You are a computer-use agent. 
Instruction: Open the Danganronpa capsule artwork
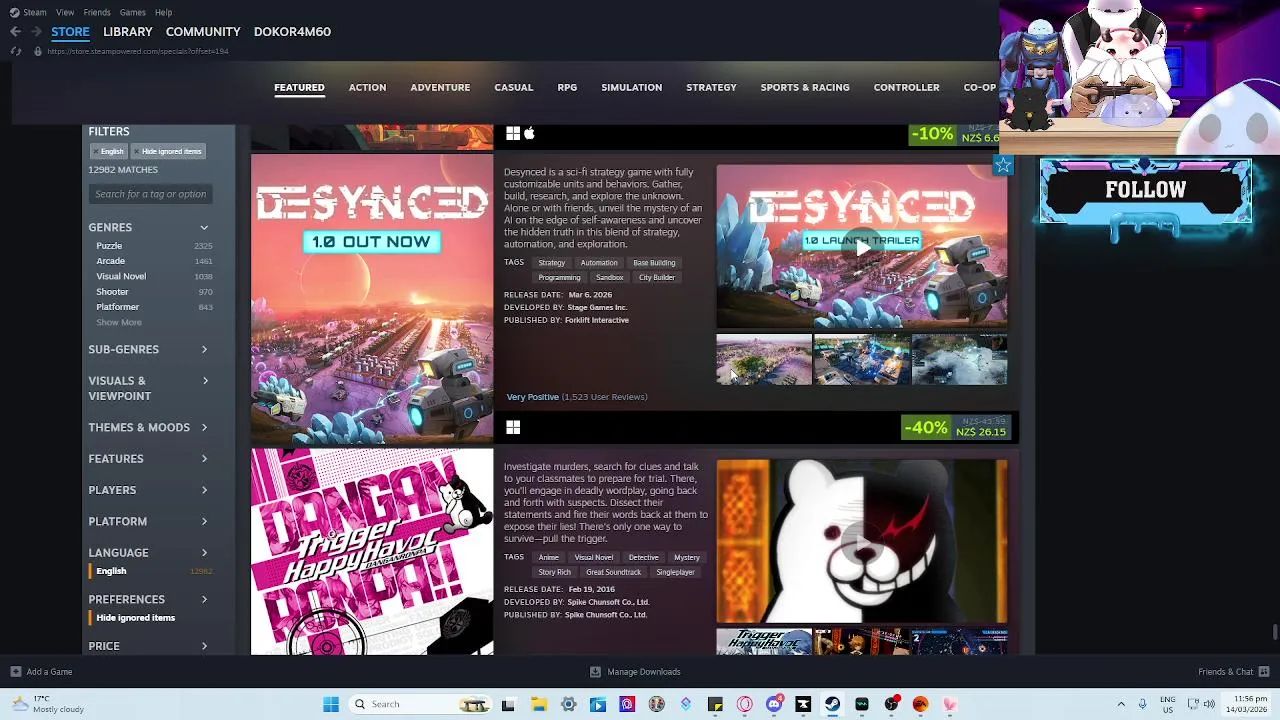tap(372, 552)
